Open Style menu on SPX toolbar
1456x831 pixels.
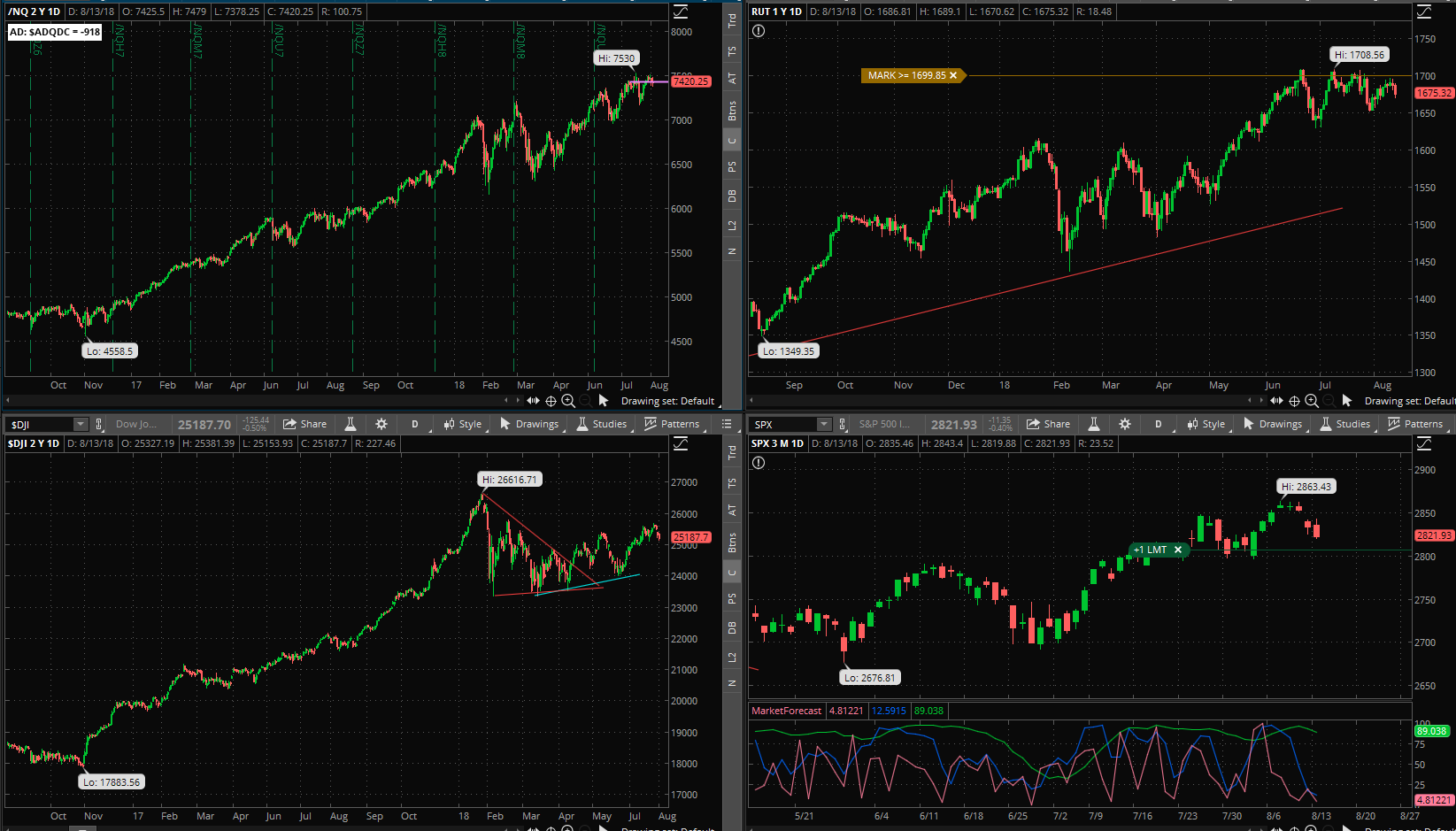click(1206, 424)
